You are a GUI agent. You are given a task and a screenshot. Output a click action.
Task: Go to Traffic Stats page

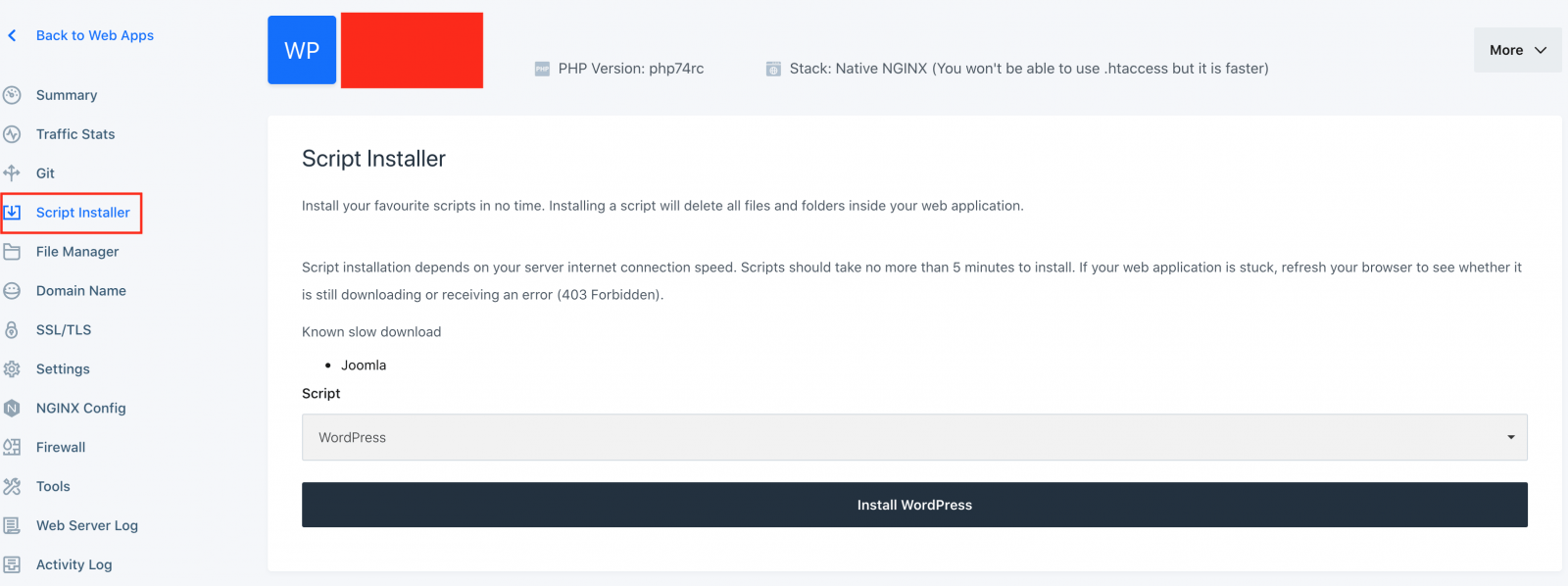click(75, 134)
